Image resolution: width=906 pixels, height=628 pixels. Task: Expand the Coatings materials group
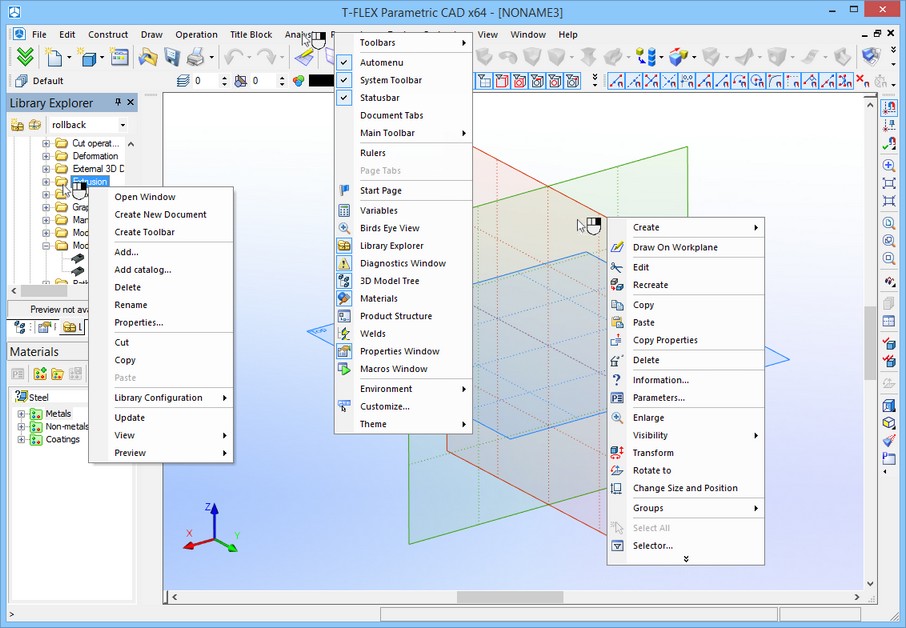pos(21,439)
